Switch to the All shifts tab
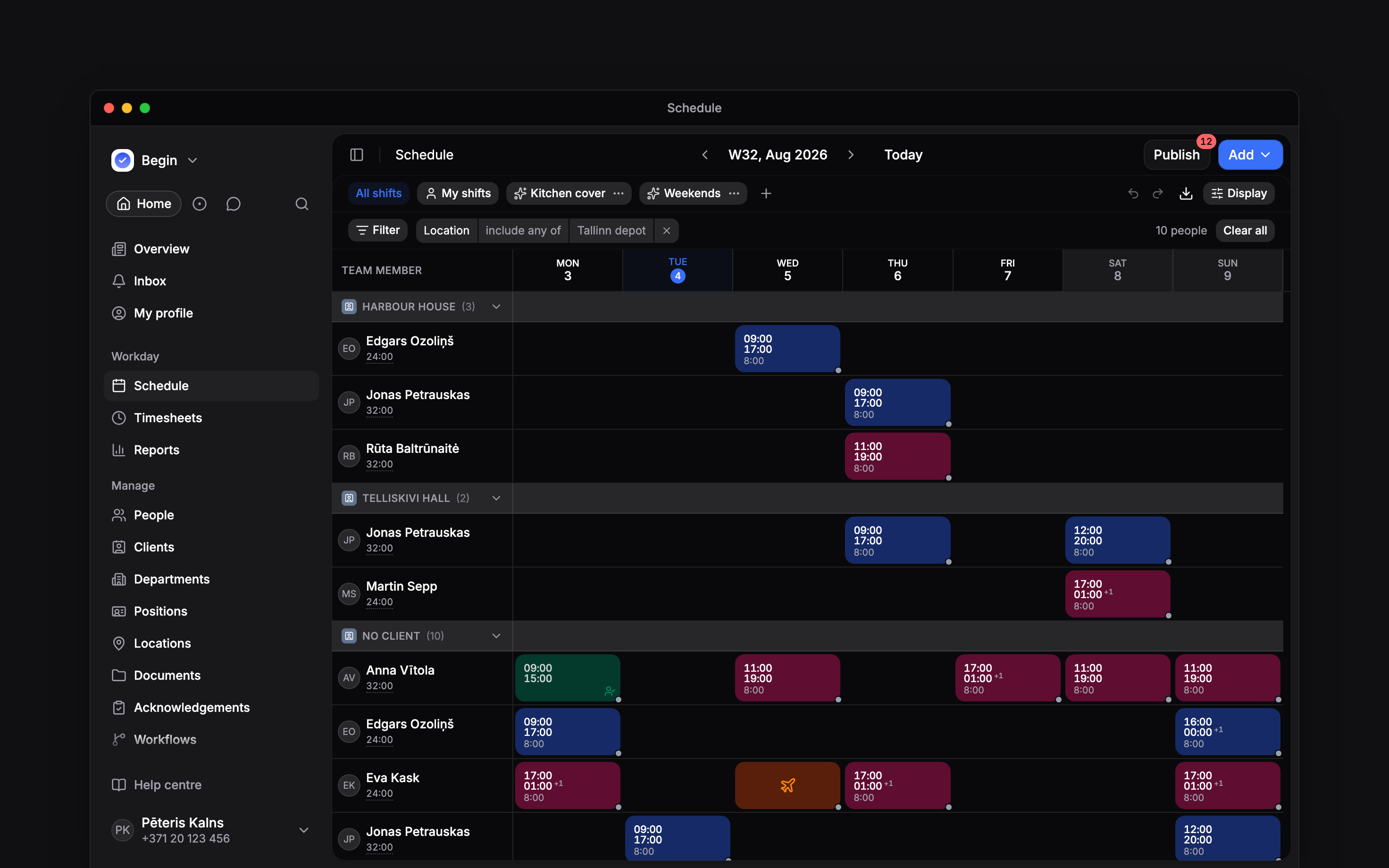This screenshot has width=1389, height=868. (379, 193)
